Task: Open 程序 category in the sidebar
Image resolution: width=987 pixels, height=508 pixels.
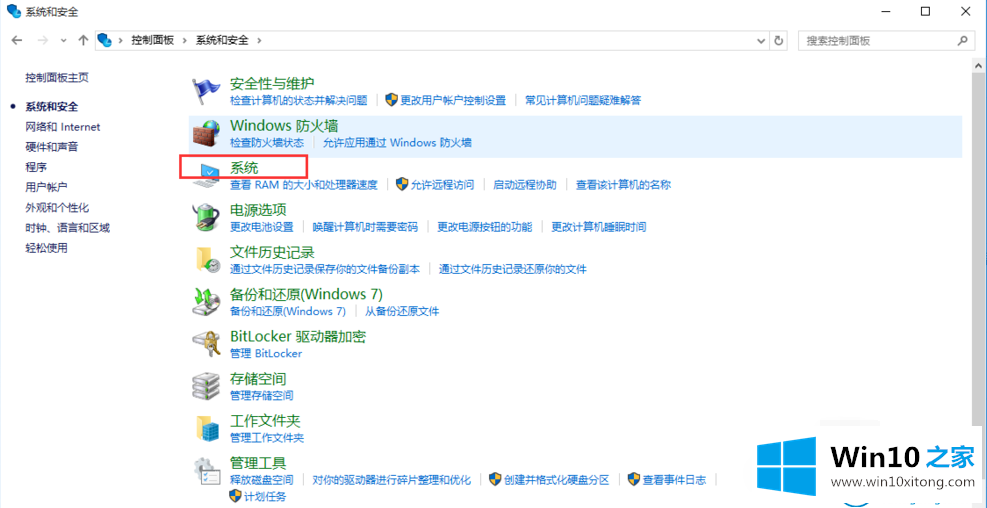Action: [36, 167]
